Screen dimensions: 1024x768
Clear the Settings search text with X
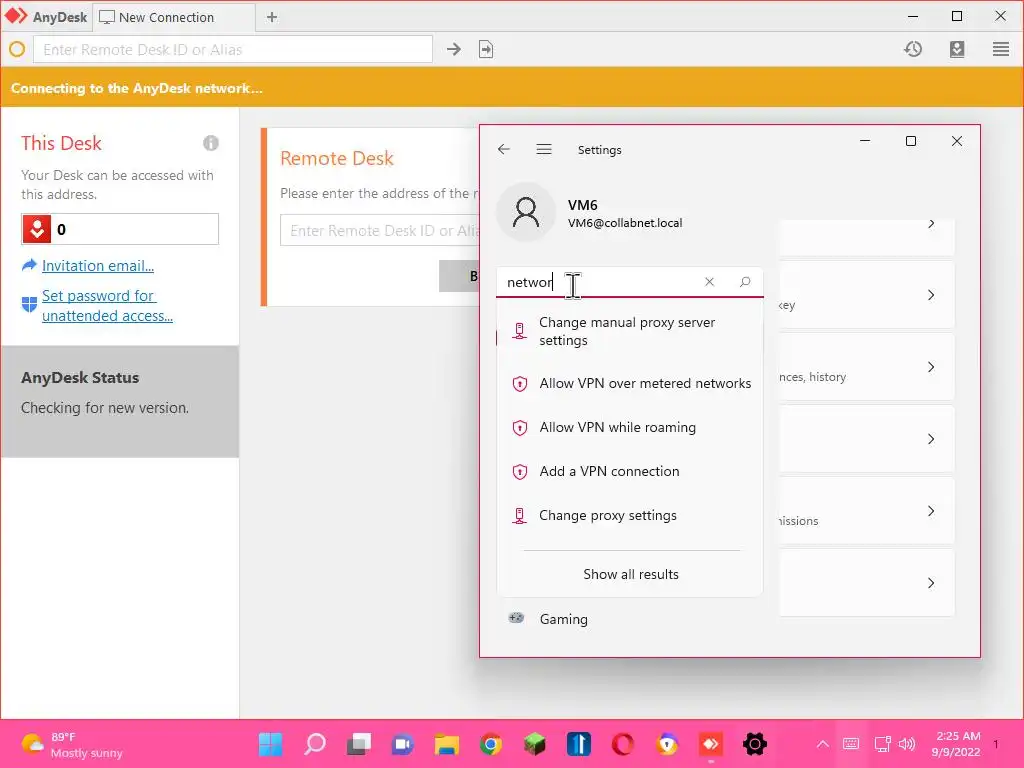click(709, 282)
